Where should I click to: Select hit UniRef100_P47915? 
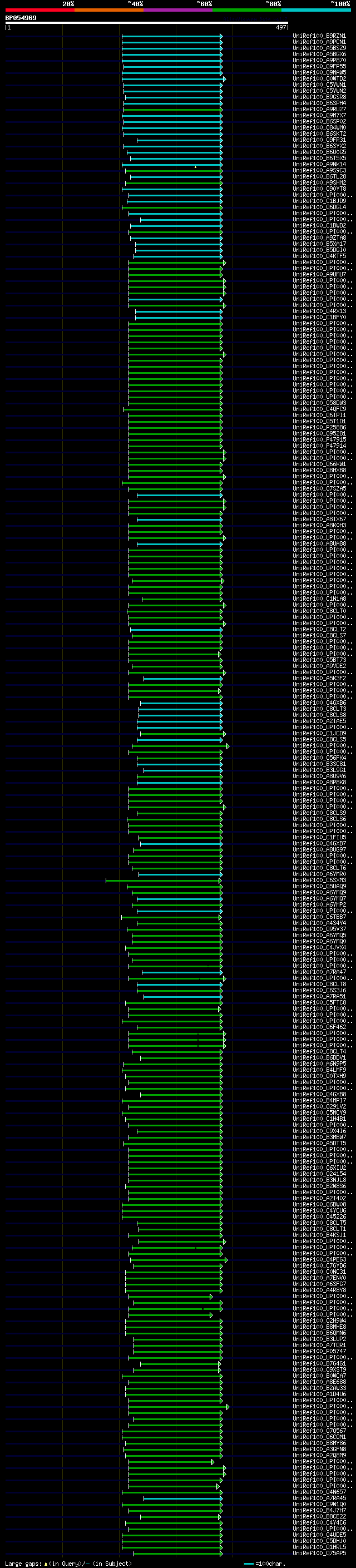click(319, 439)
